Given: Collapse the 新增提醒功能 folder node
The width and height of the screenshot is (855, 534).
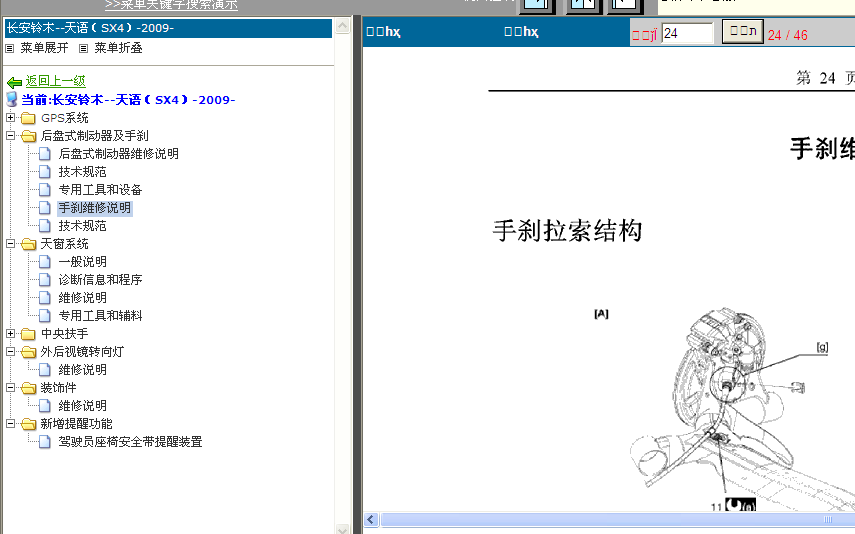Looking at the screenshot, I should tap(10, 423).
